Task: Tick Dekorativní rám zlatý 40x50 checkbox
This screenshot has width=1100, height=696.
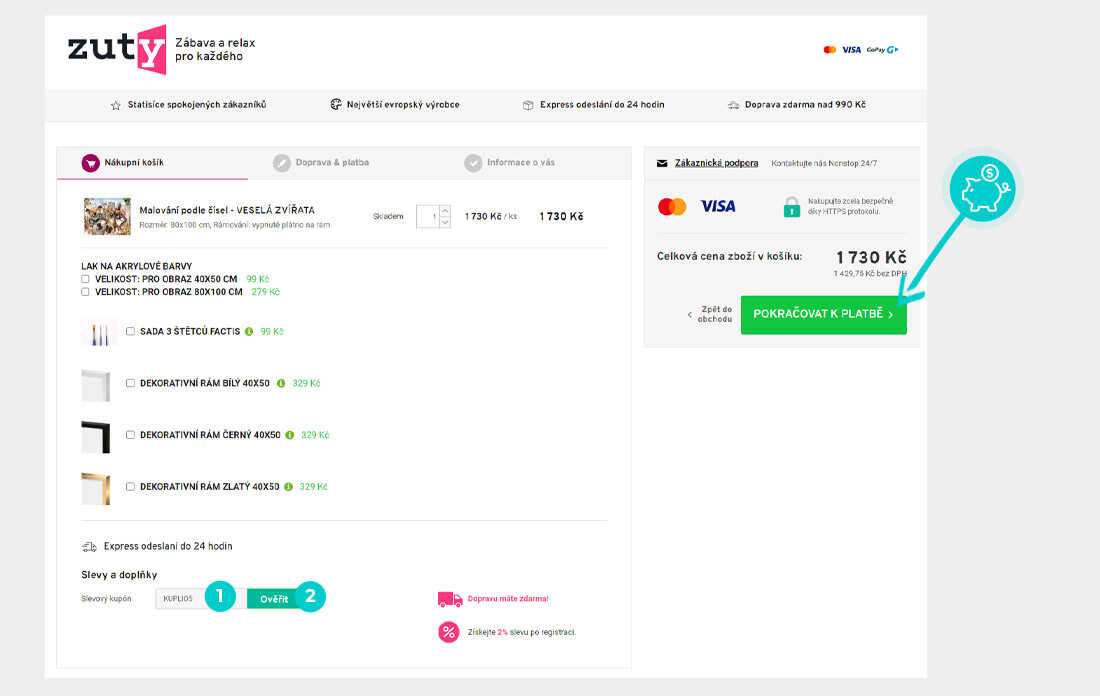Action: coord(131,487)
